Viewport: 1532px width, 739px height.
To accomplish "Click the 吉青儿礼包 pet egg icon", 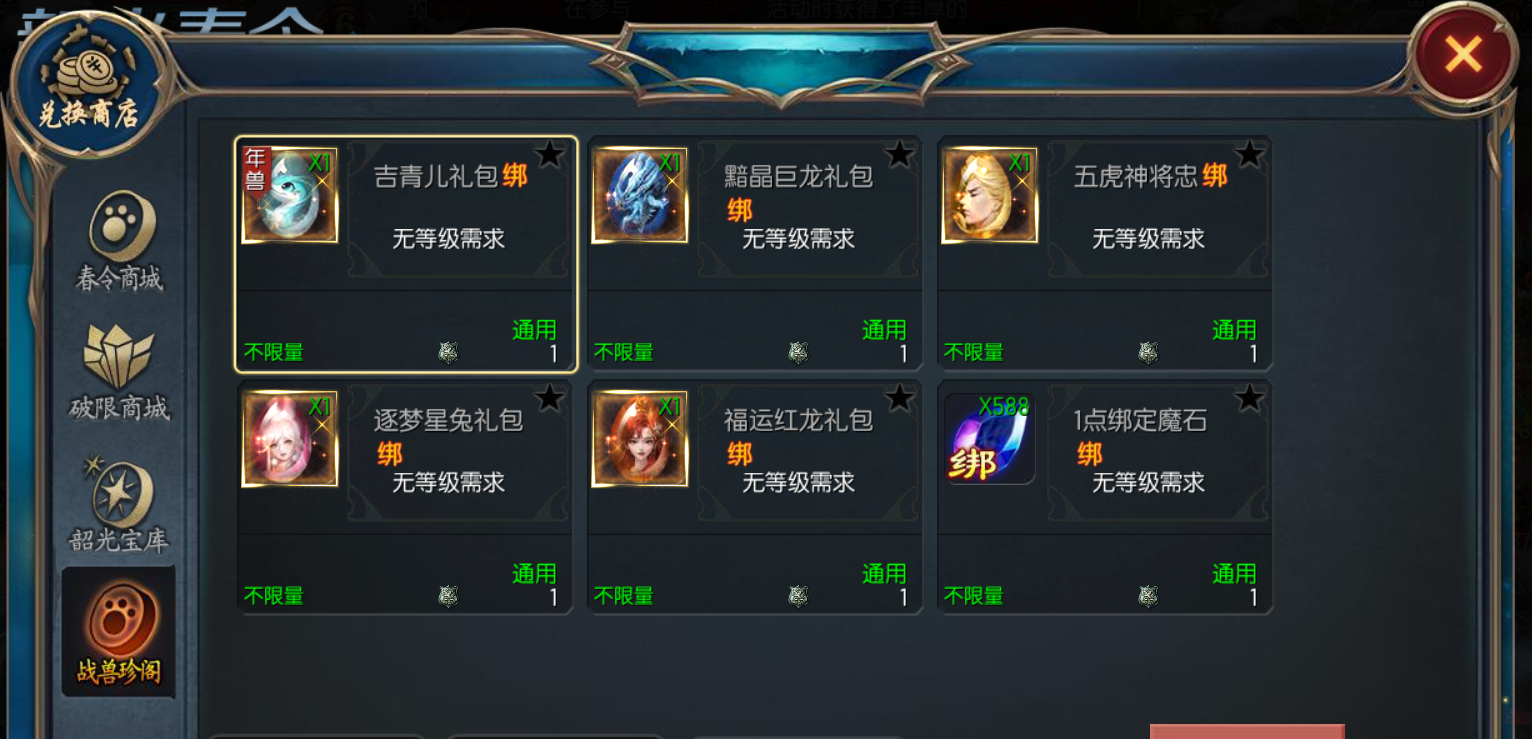I will 290,195.
